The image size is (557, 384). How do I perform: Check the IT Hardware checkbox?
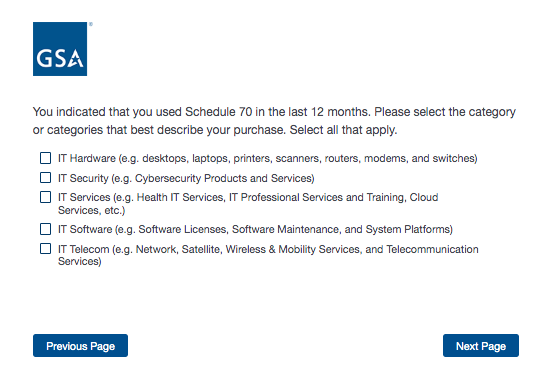click(x=45, y=158)
